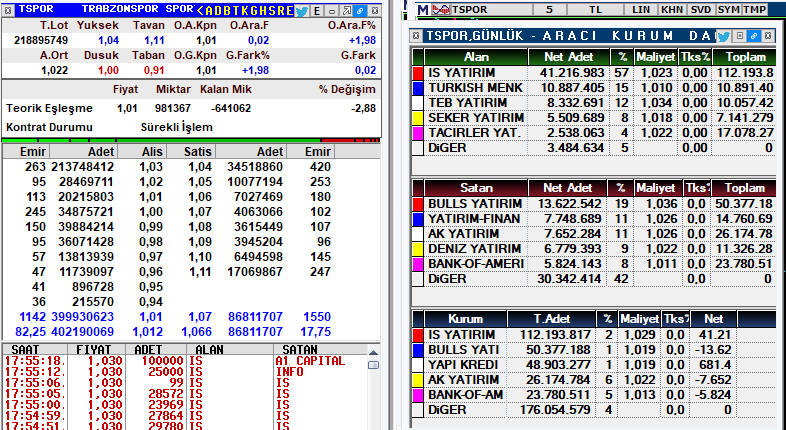Viewport: 786px width, 430px height.
Task: Select LIN in the chart toolbar
Action: pyautogui.click(x=641, y=9)
